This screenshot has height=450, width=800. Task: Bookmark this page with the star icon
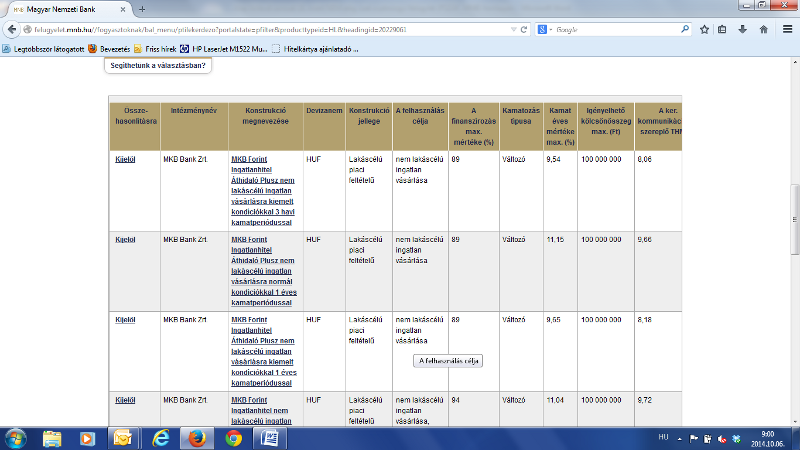click(705, 30)
